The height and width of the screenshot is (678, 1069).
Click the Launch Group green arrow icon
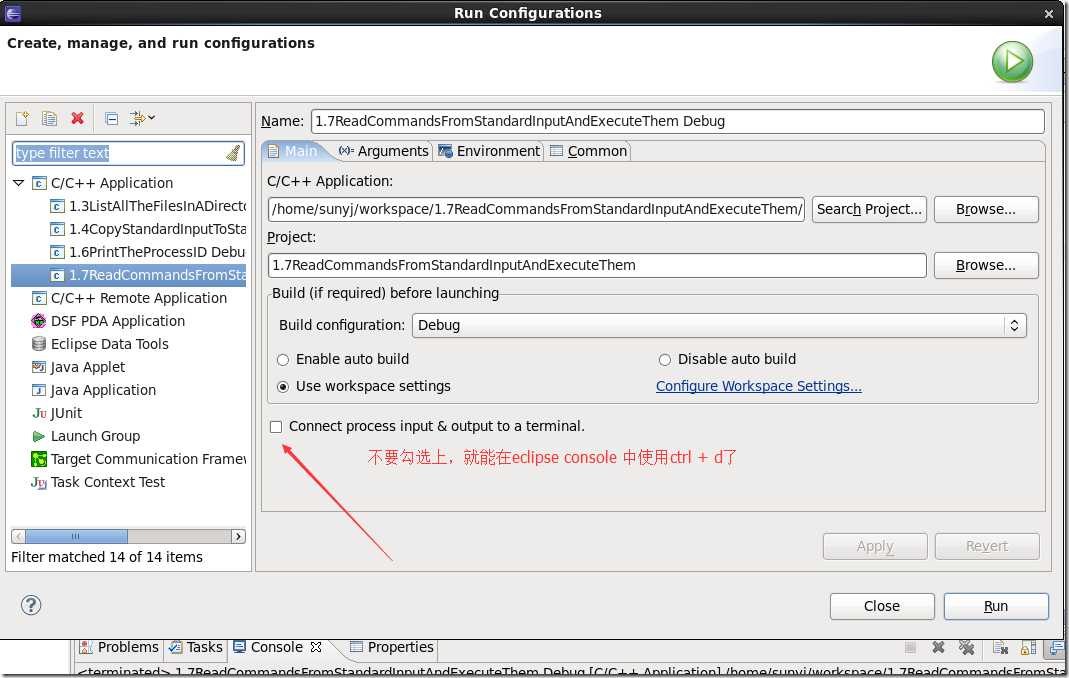point(39,437)
